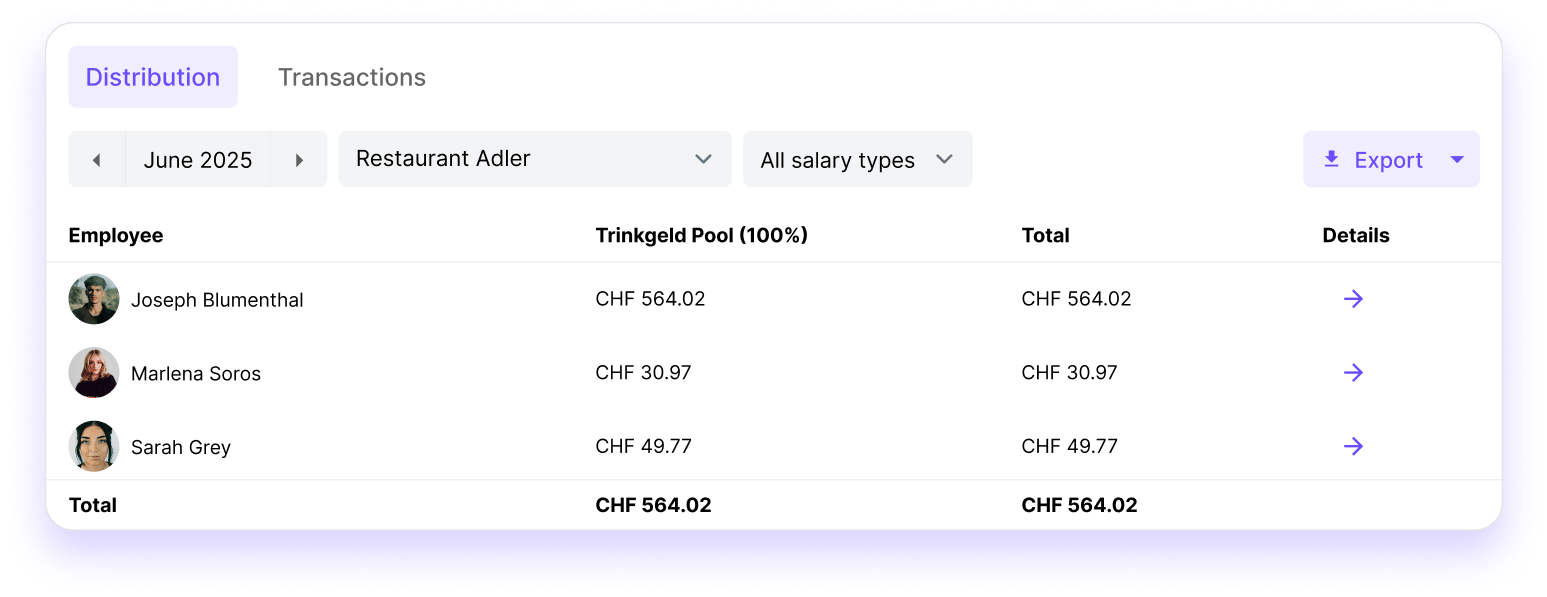This screenshot has width=1547, height=597.
Task: Open the All salary types filter
Action: point(857,159)
